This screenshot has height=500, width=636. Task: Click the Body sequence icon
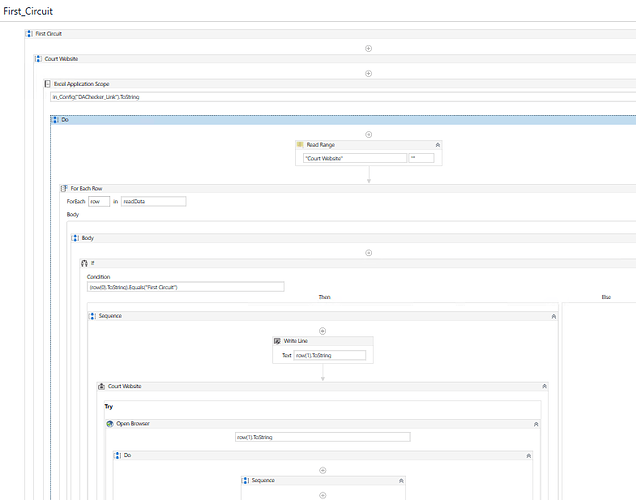click(x=75, y=238)
